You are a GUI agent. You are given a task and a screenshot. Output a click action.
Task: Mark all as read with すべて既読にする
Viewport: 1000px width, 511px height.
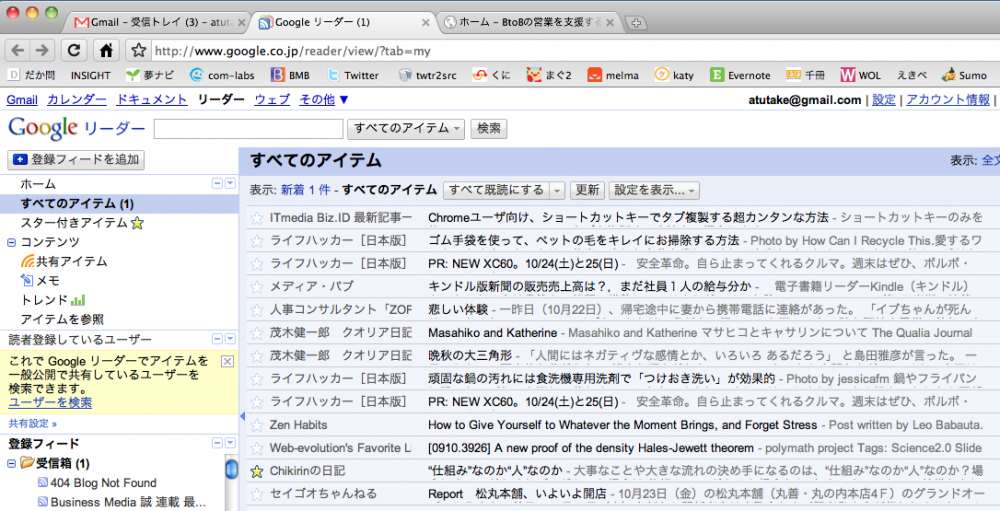(496, 190)
